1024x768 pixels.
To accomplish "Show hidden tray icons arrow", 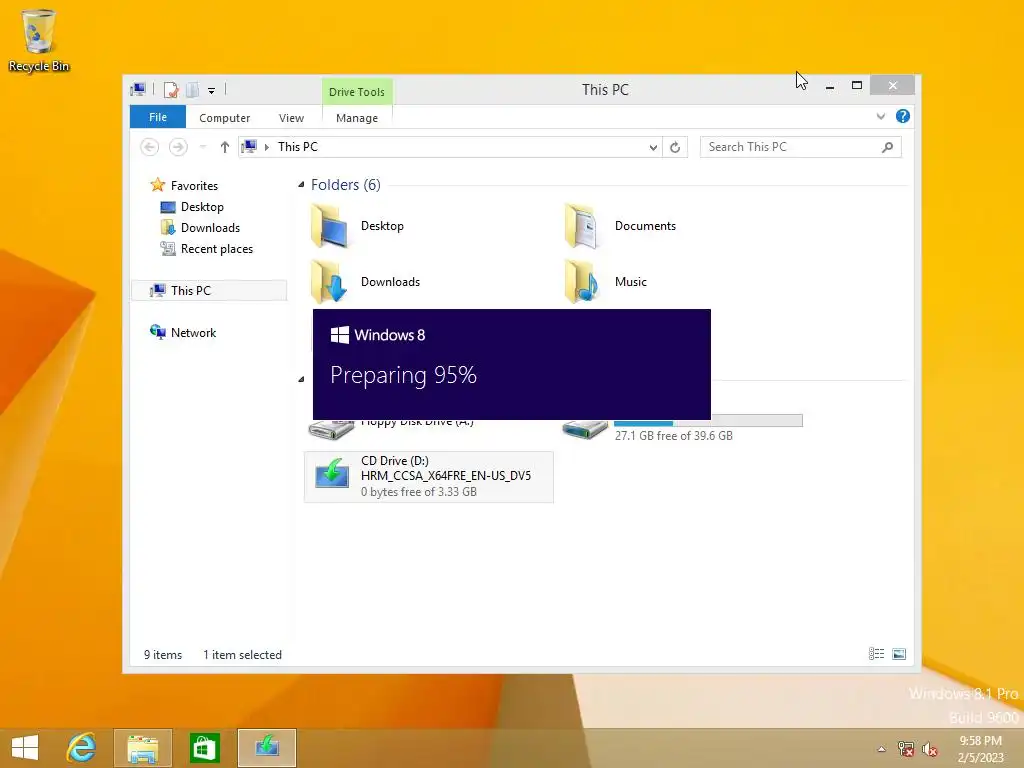I will click(x=882, y=749).
